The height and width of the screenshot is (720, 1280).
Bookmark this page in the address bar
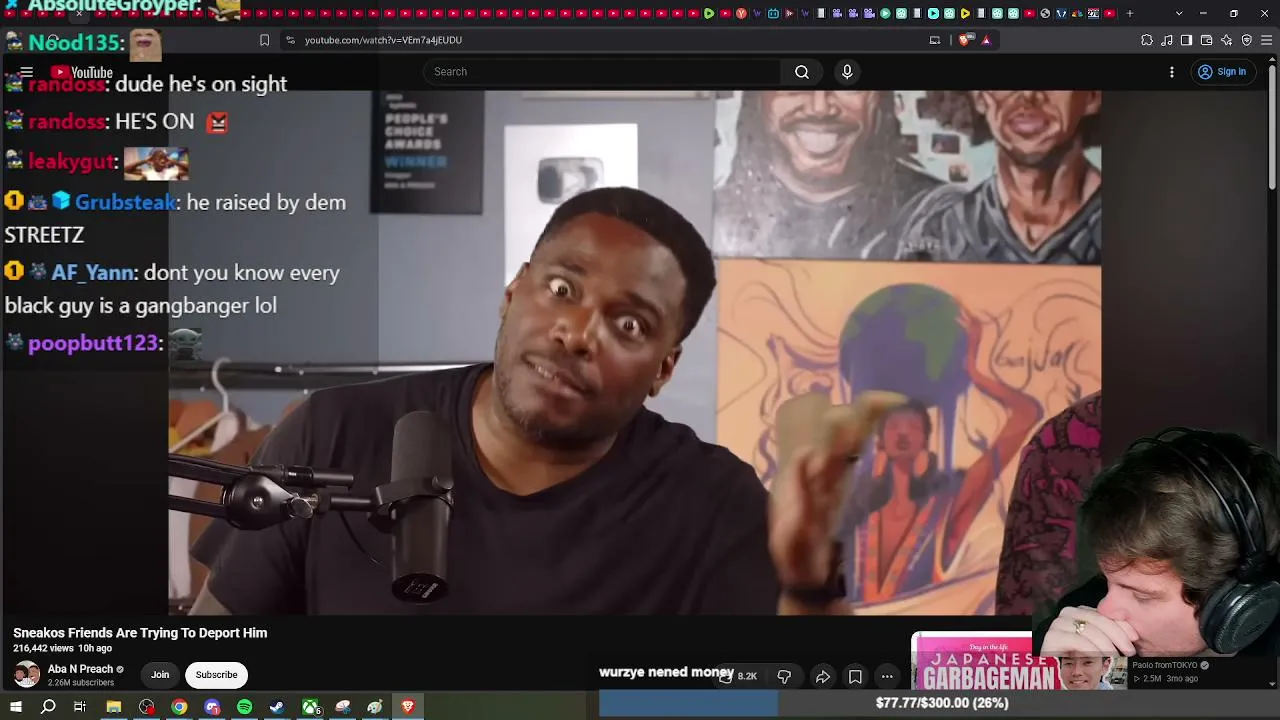(264, 40)
